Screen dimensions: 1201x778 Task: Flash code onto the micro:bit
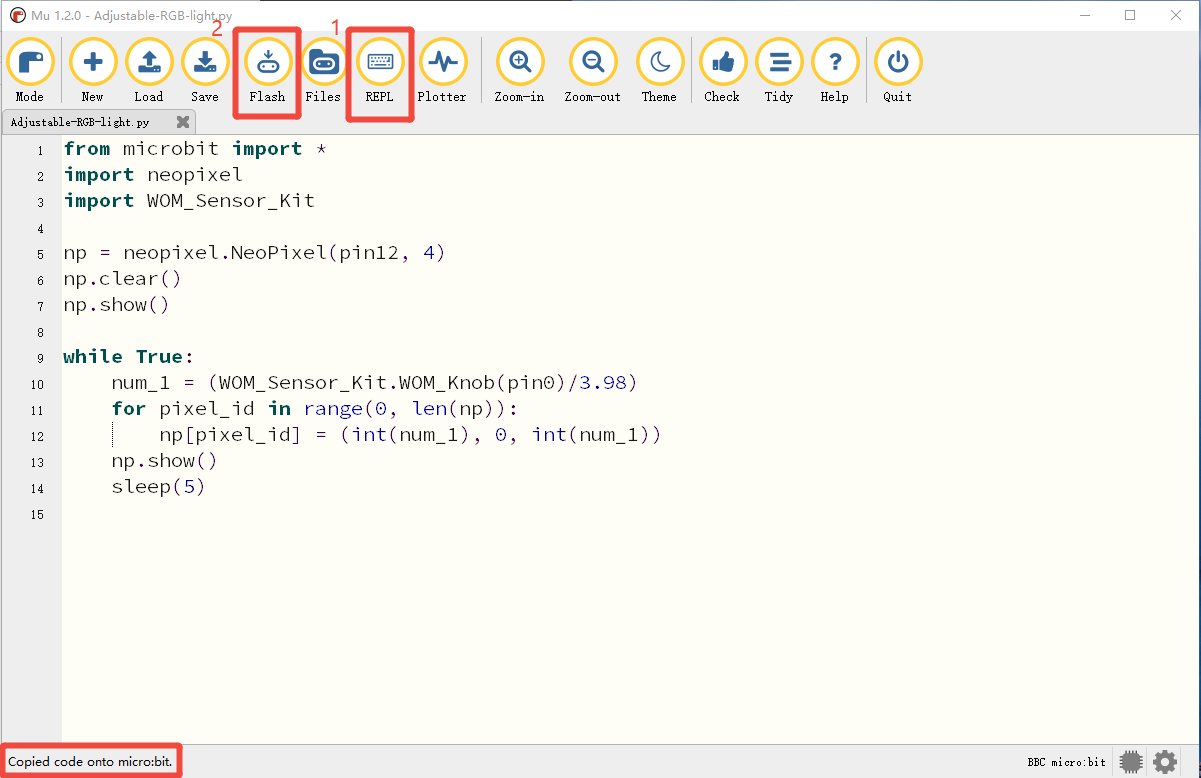[x=268, y=70]
